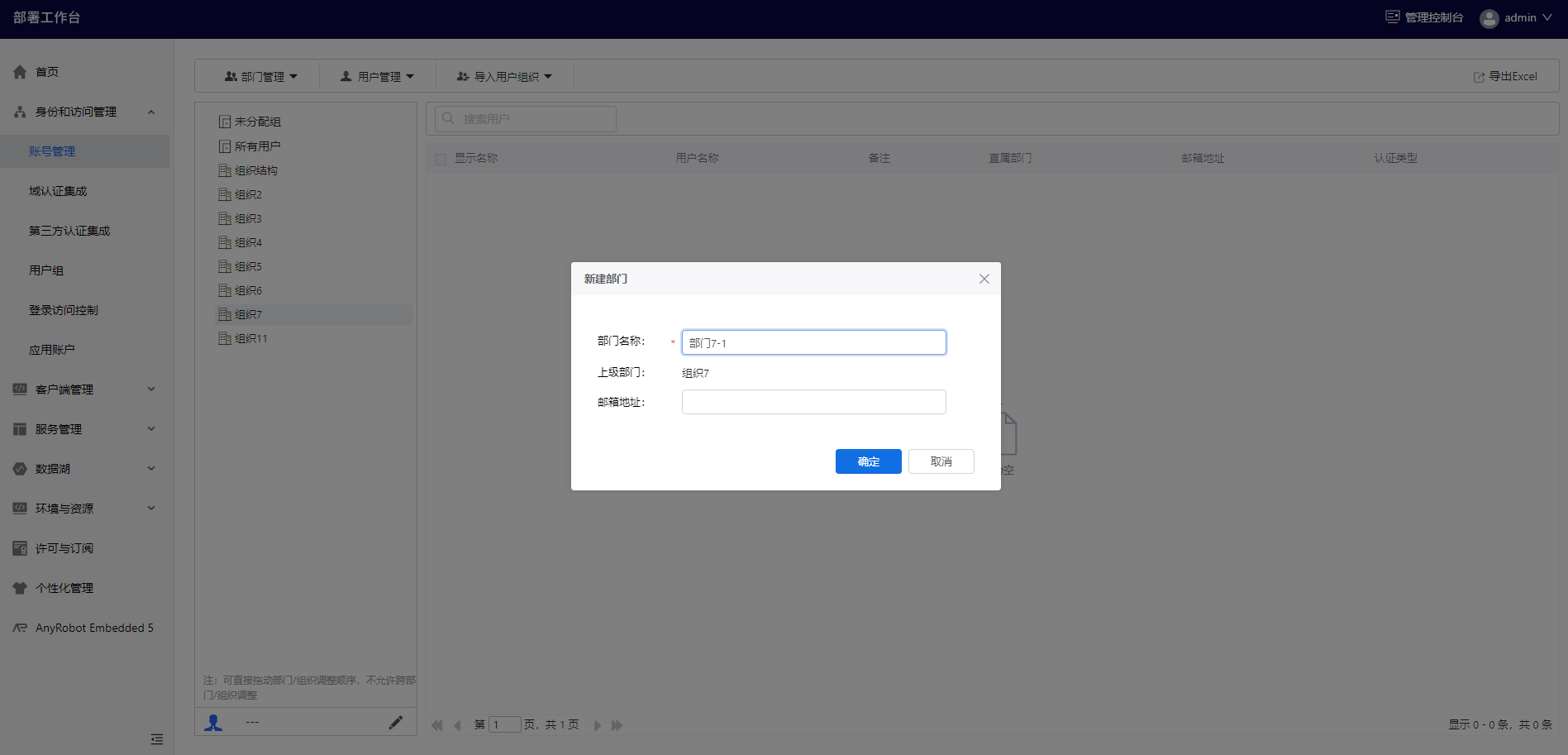Click the 所有用户 tree item icon
This screenshot has height=755, width=1568.
[x=225, y=146]
